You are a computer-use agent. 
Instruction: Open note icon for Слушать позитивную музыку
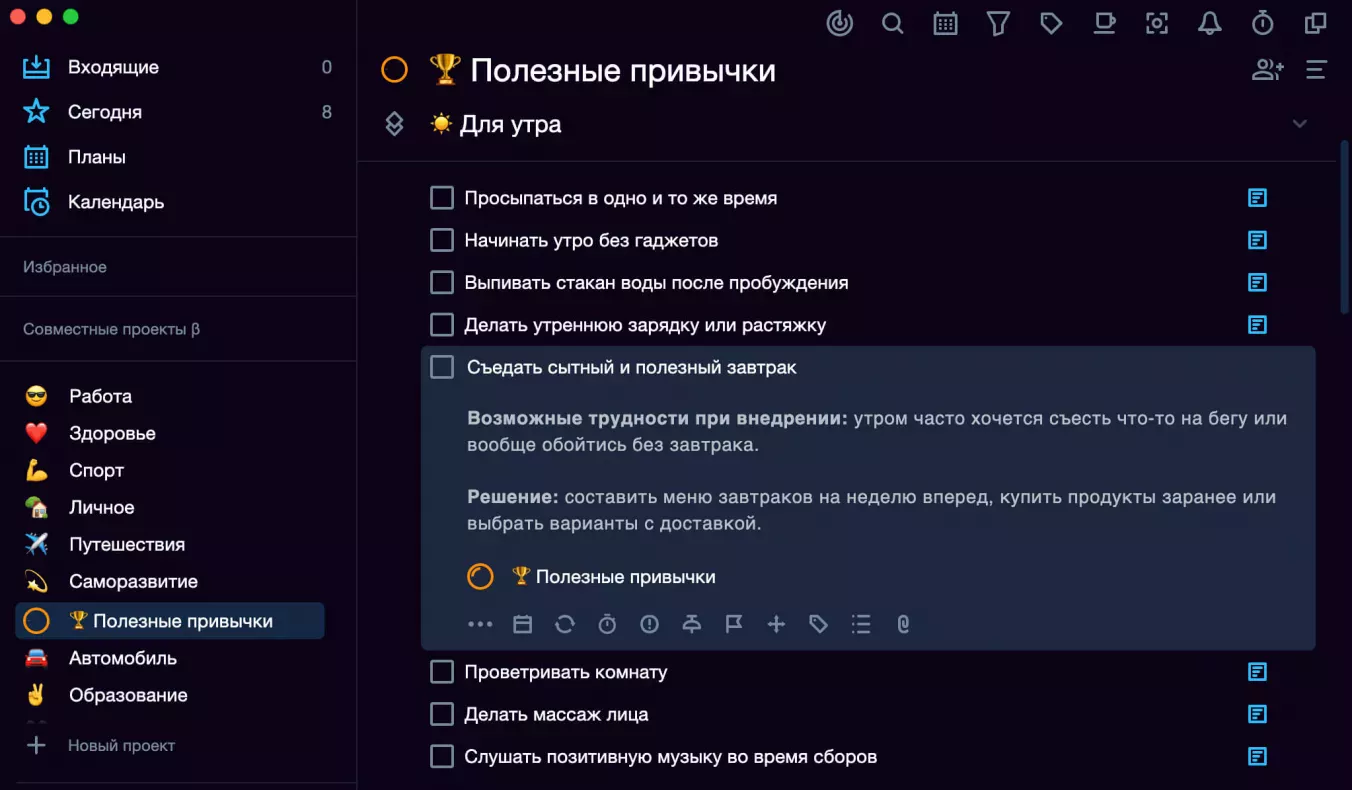tap(1258, 757)
